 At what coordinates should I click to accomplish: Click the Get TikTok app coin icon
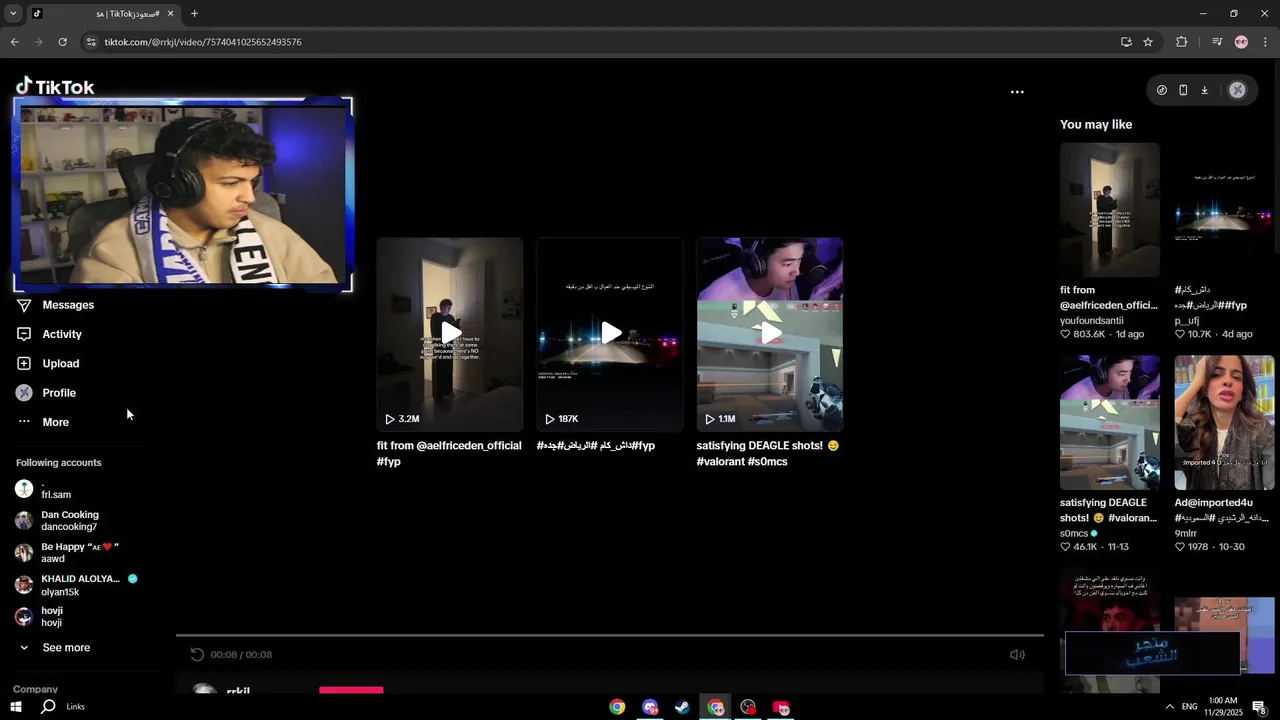1161,90
